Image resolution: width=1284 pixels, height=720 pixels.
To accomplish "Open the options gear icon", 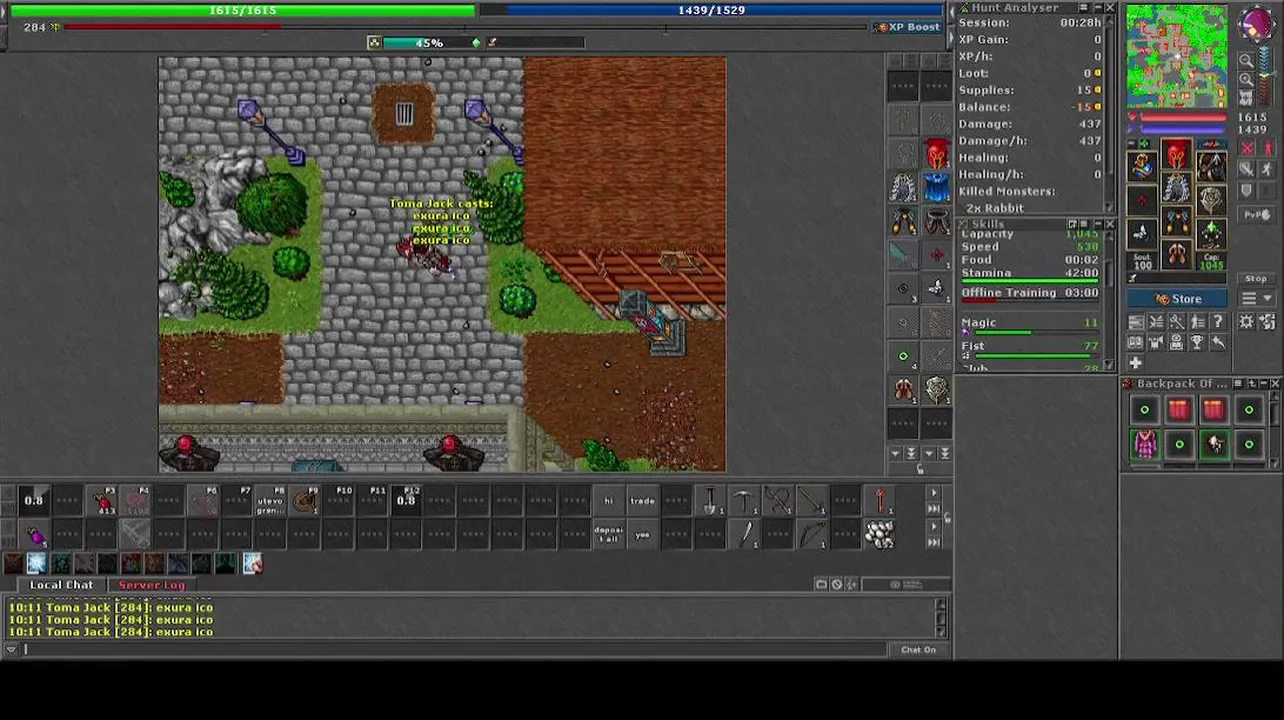I will click(1247, 322).
